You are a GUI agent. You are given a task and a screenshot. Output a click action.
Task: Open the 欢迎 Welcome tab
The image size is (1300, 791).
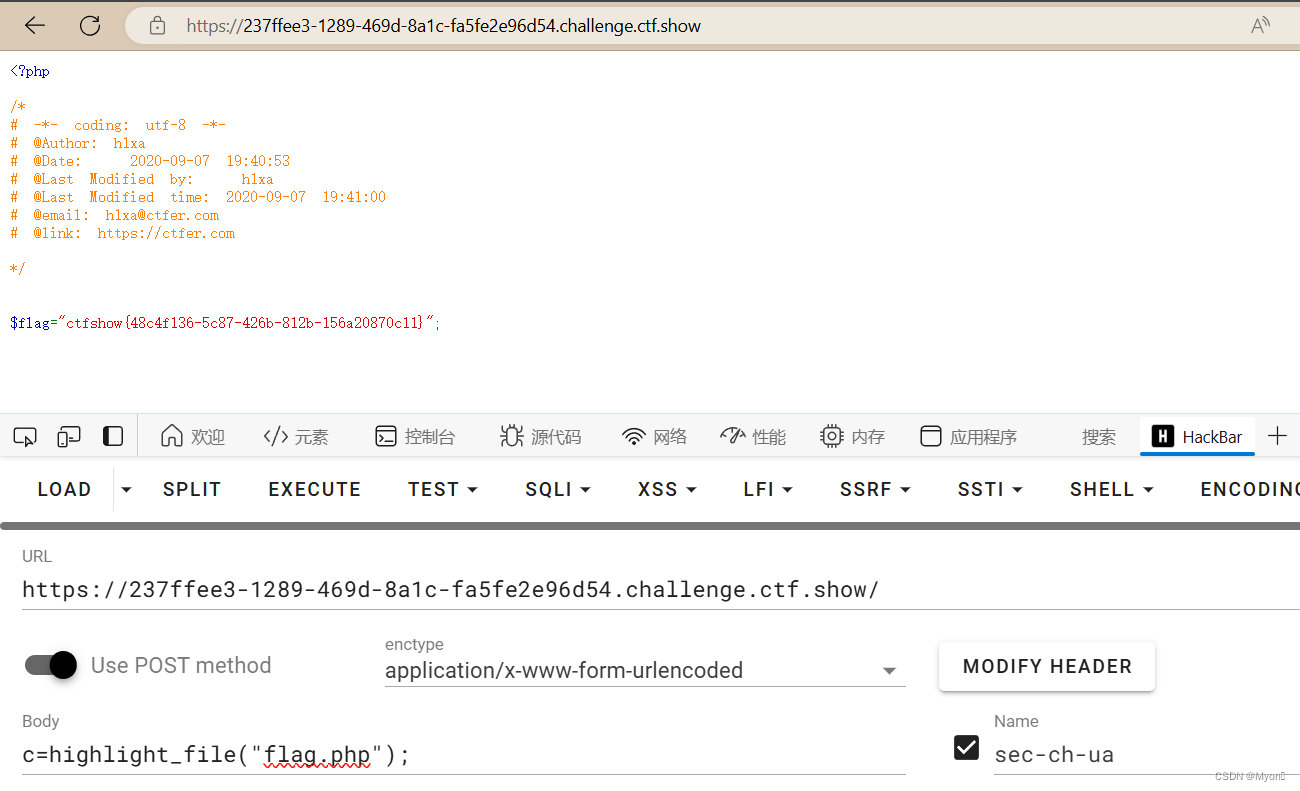click(193, 436)
